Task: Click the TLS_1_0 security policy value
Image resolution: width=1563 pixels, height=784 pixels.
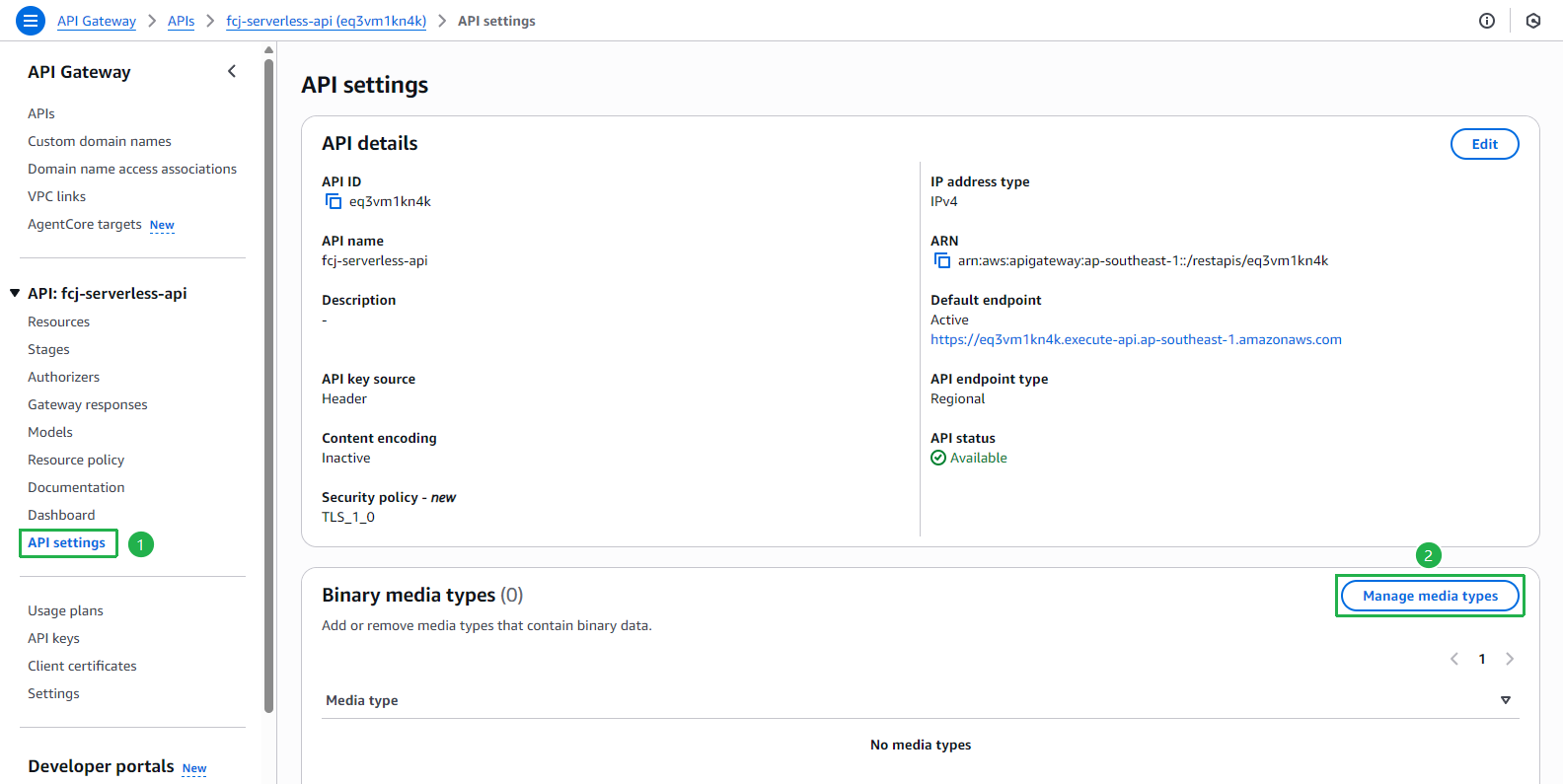Action: point(348,517)
